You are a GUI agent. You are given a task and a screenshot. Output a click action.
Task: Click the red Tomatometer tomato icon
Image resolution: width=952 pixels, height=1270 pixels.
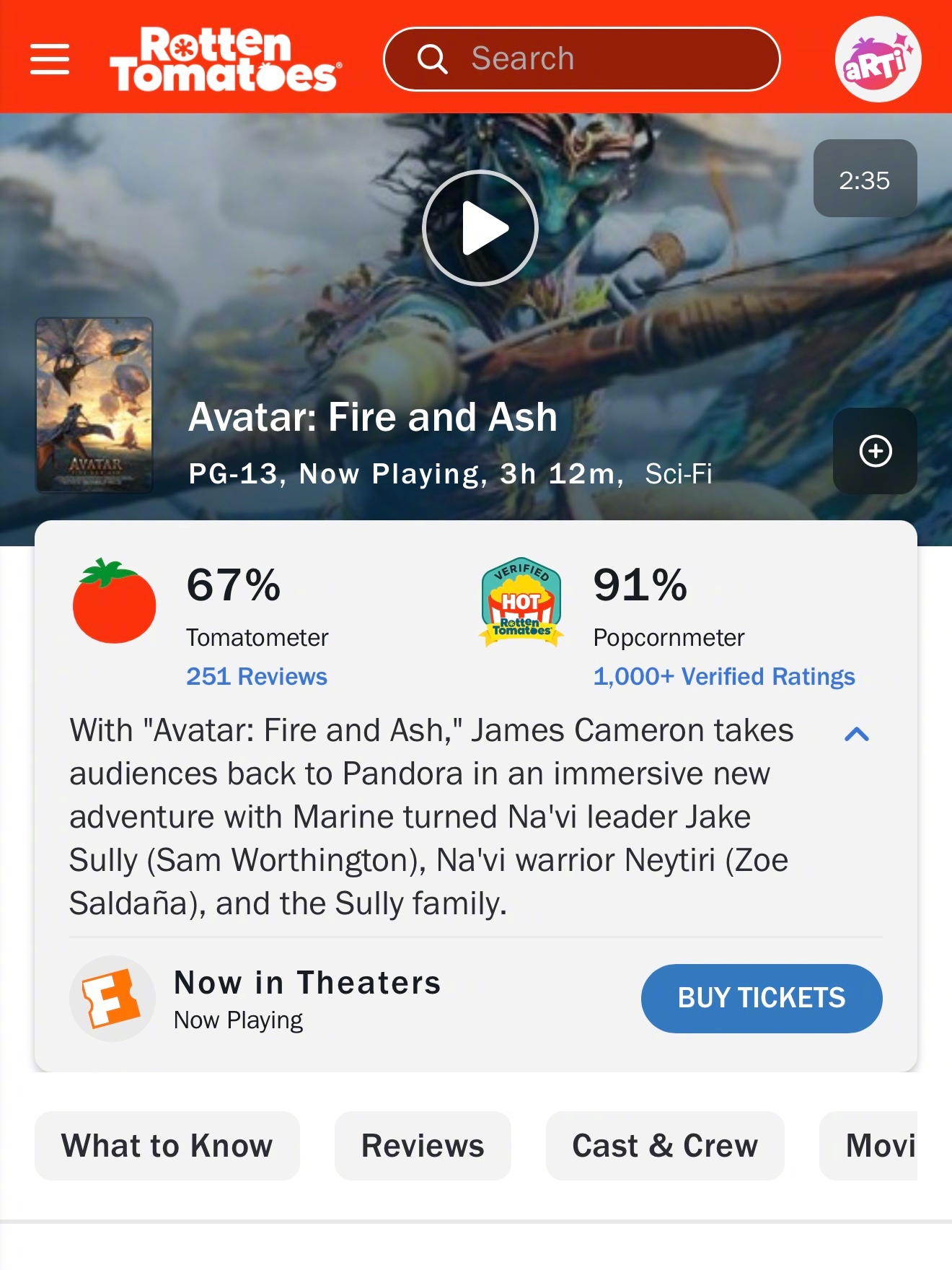pyautogui.click(x=114, y=600)
